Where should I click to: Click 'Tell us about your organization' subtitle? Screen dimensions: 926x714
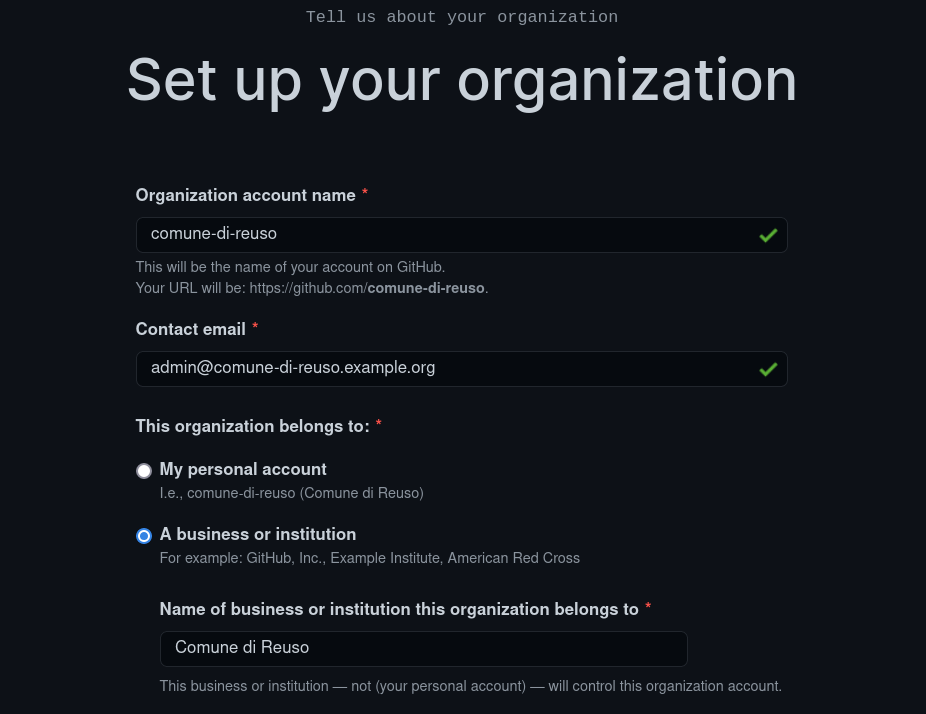click(462, 17)
